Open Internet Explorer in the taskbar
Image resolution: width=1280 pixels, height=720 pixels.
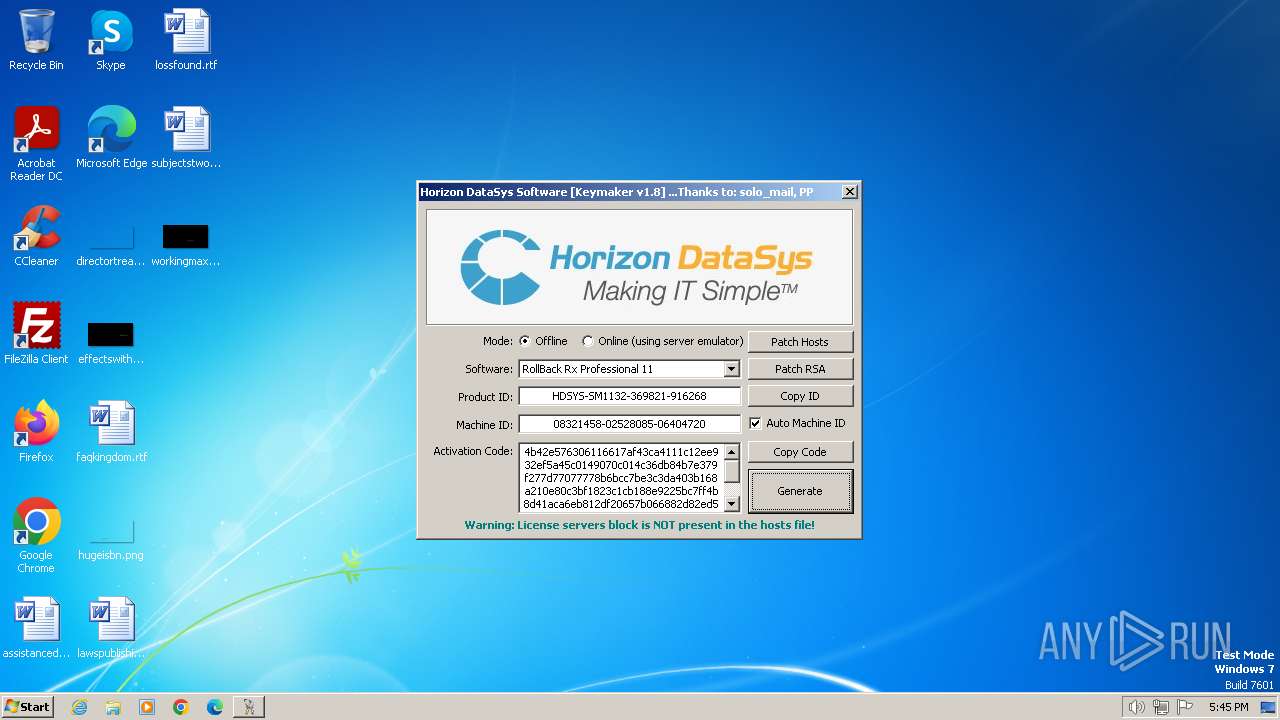click(x=79, y=707)
